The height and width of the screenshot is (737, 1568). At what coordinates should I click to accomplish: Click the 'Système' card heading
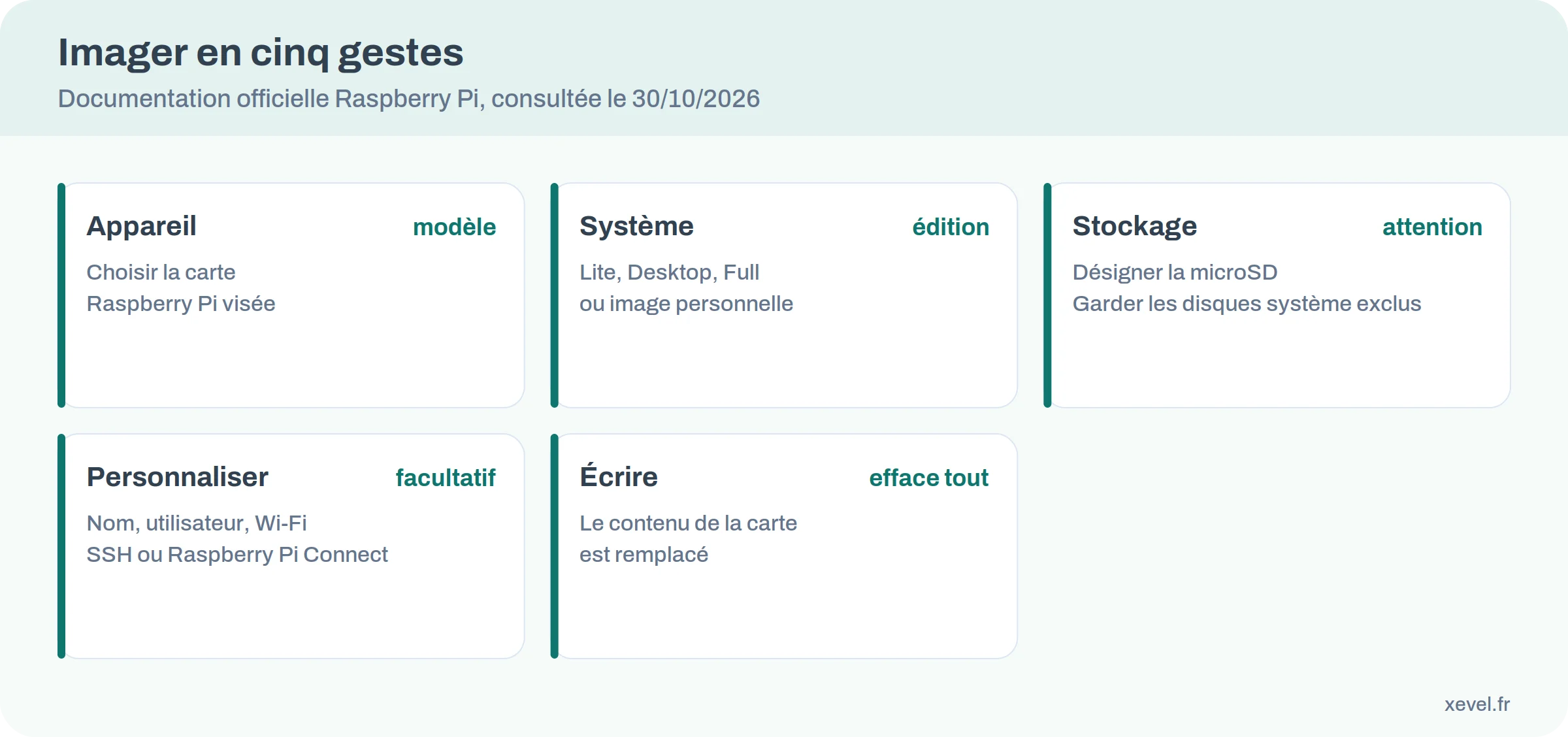click(x=636, y=226)
